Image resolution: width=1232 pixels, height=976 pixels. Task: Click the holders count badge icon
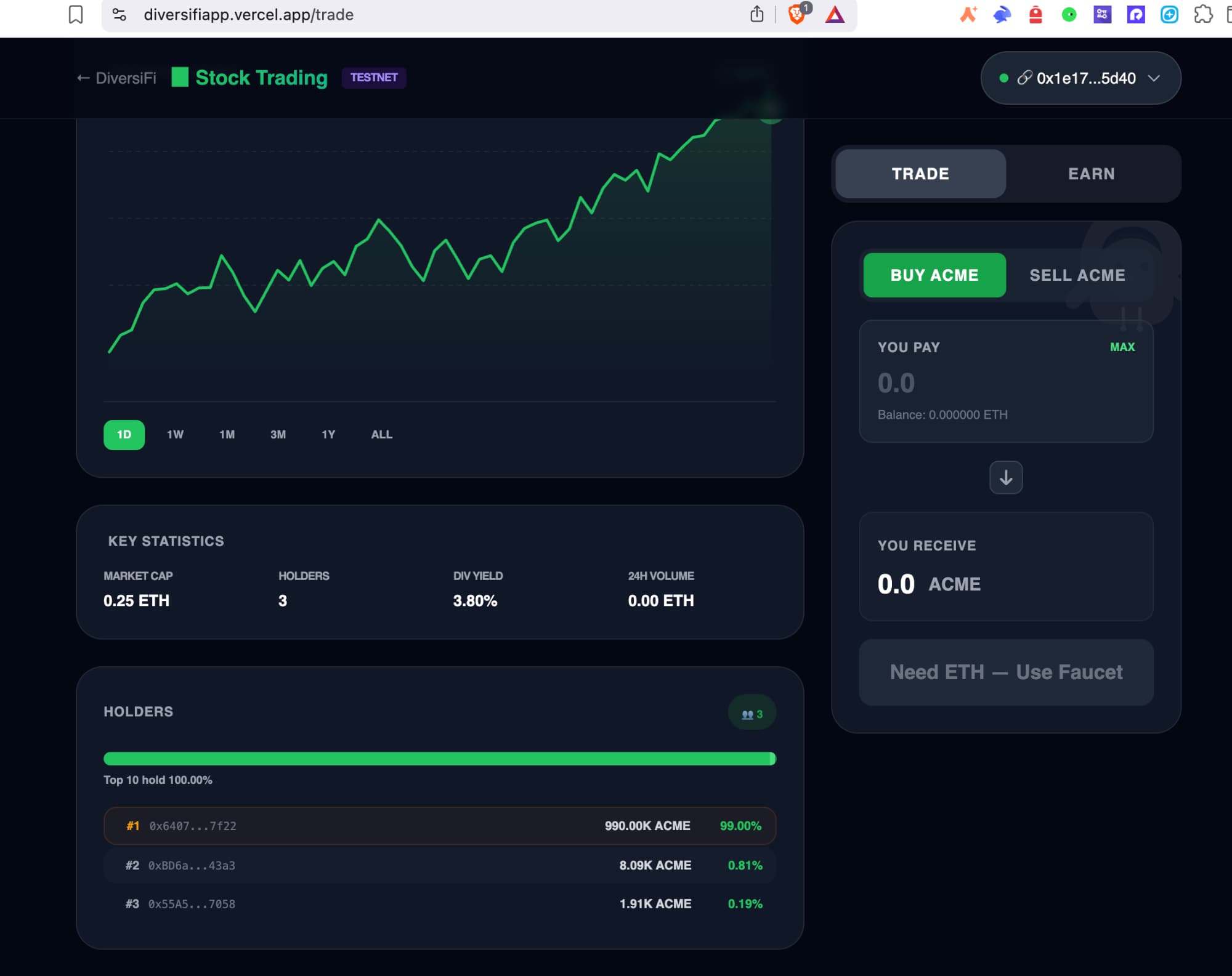point(752,714)
